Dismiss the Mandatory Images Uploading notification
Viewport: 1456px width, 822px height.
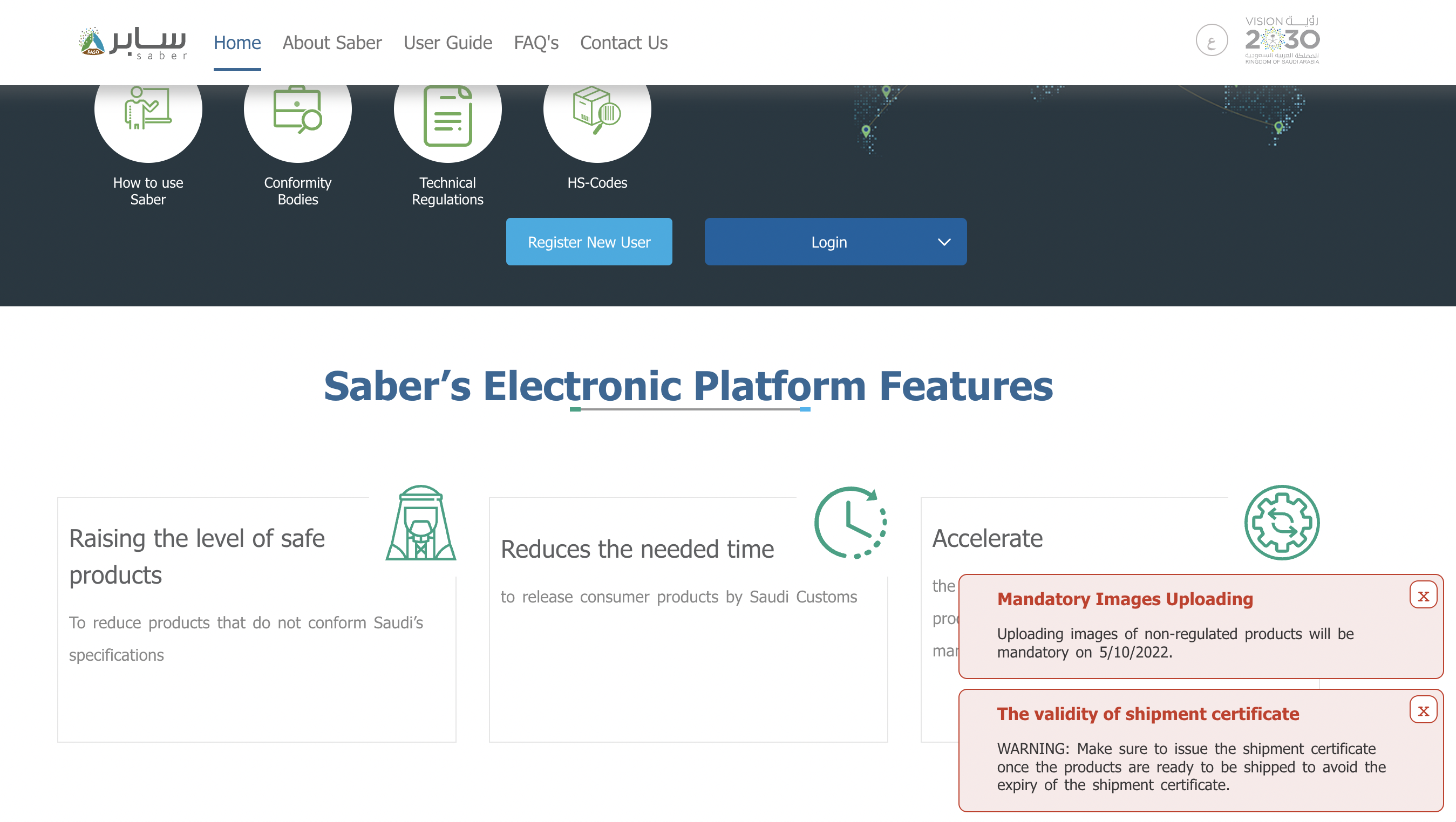(1423, 594)
